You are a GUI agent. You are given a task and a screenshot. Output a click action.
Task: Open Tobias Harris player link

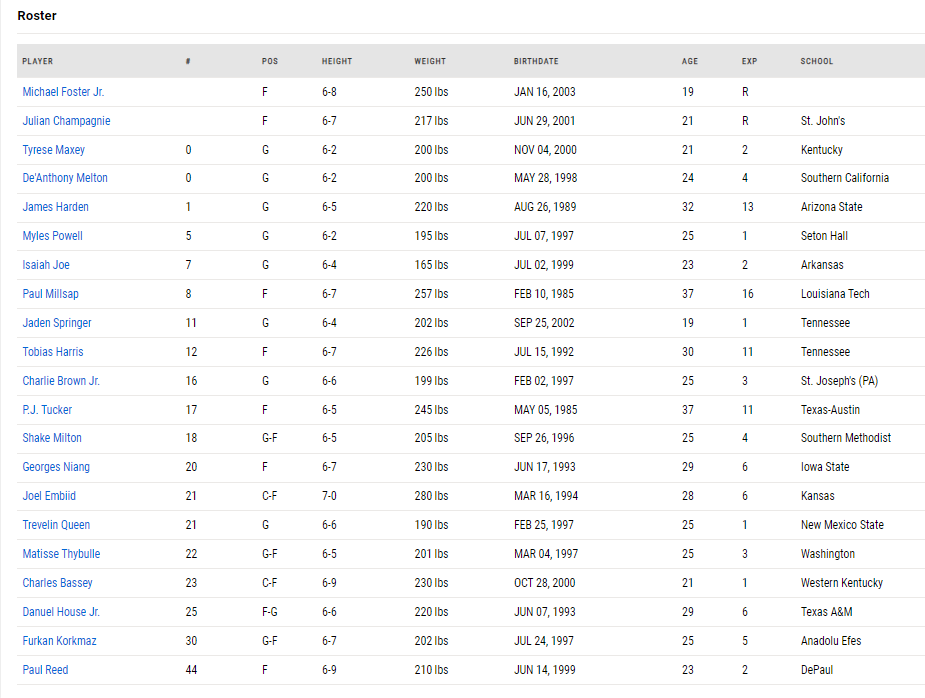pos(53,352)
